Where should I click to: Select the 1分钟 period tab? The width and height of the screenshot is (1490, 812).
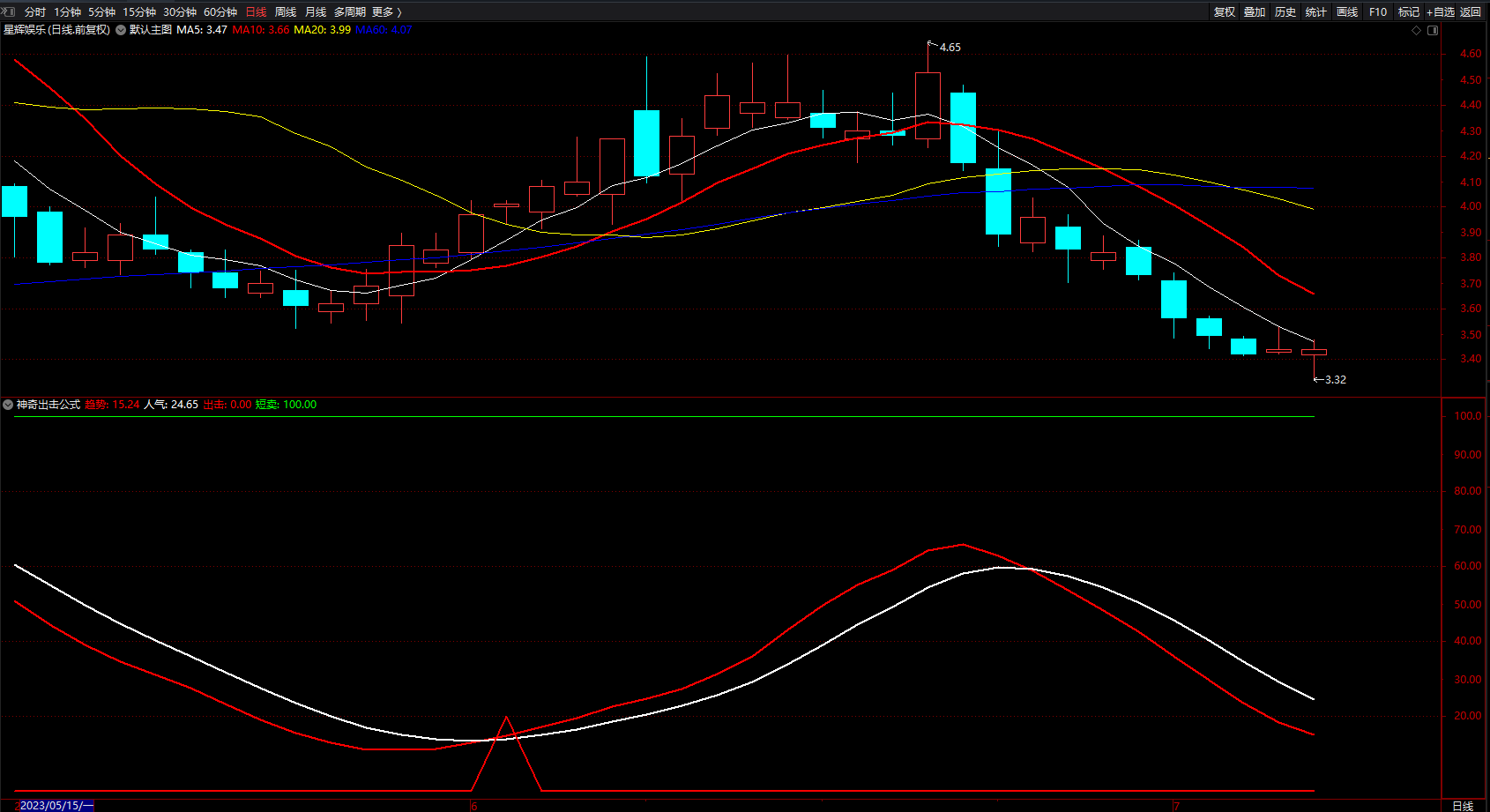click(67, 11)
